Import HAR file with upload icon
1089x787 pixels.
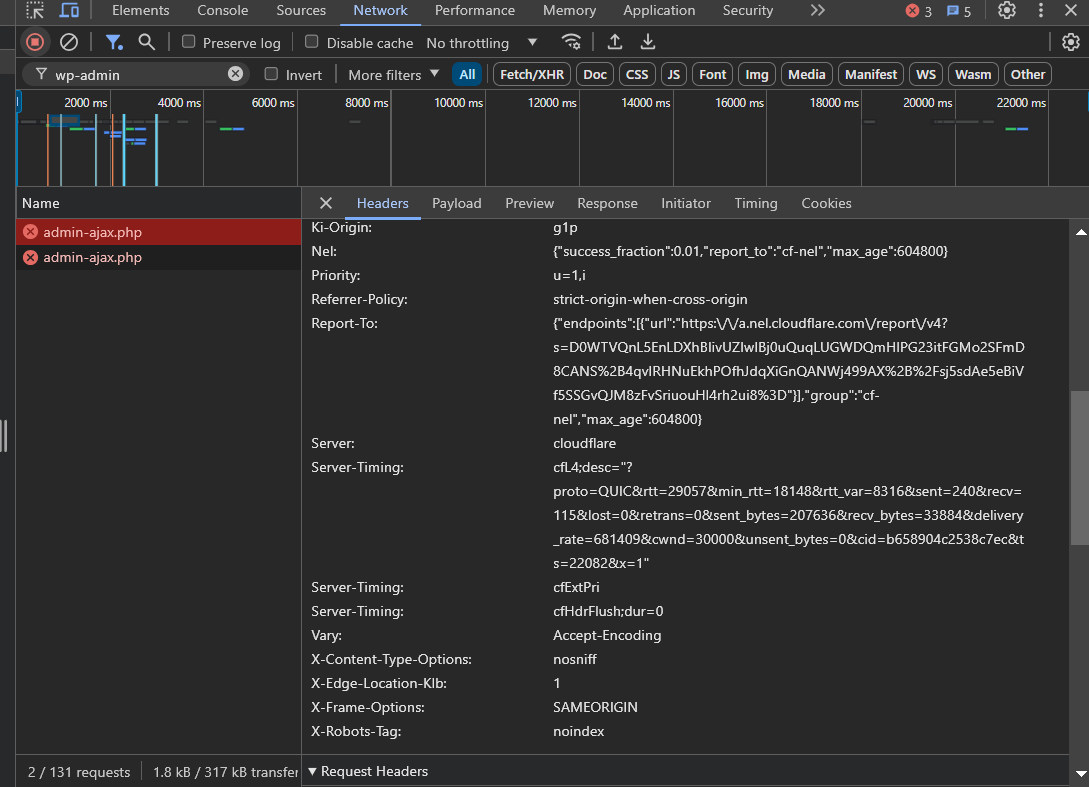pyautogui.click(x=615, y=42)
